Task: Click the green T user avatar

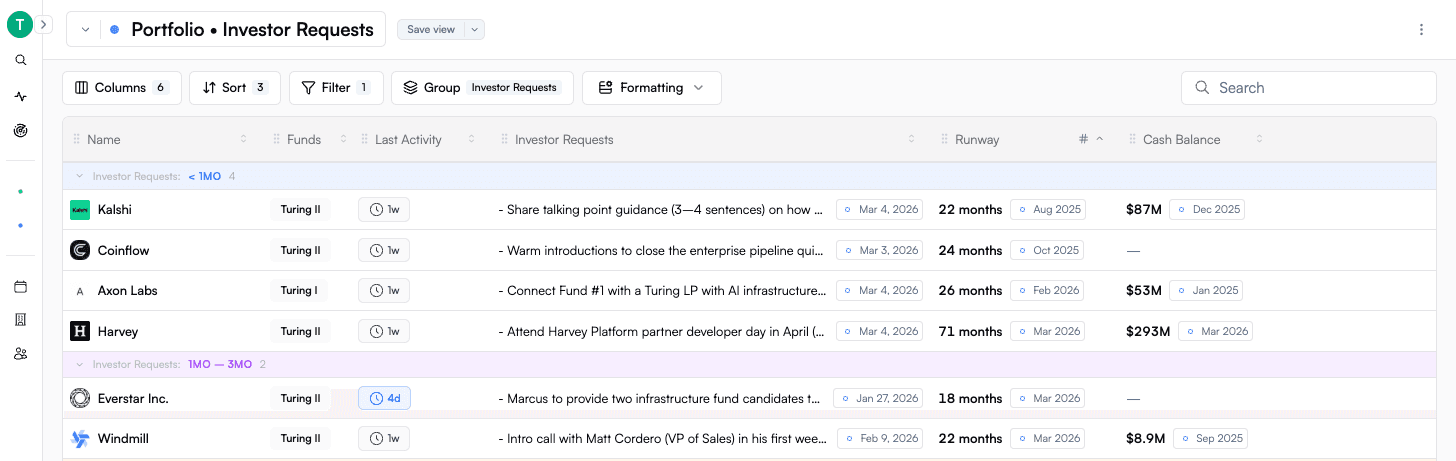Action: [x=19, y=25]
